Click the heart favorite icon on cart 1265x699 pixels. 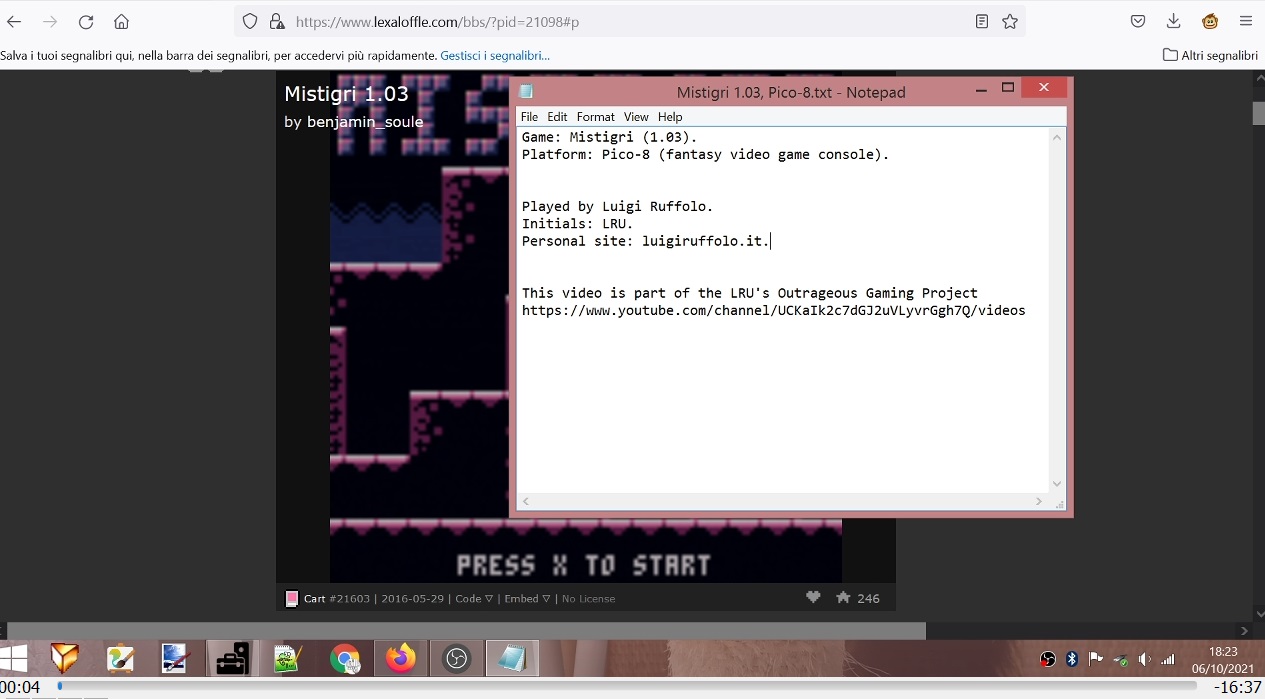coord(813,597)
